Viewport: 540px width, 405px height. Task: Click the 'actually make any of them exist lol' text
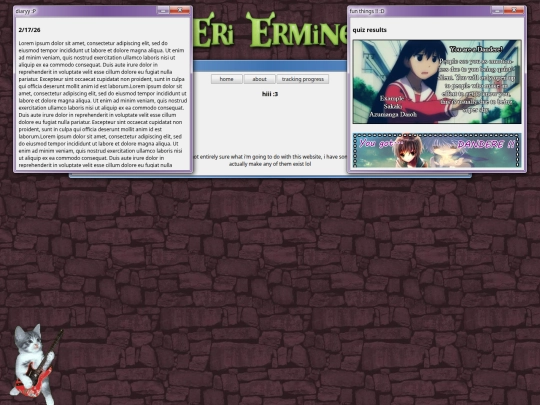(270, 164)
